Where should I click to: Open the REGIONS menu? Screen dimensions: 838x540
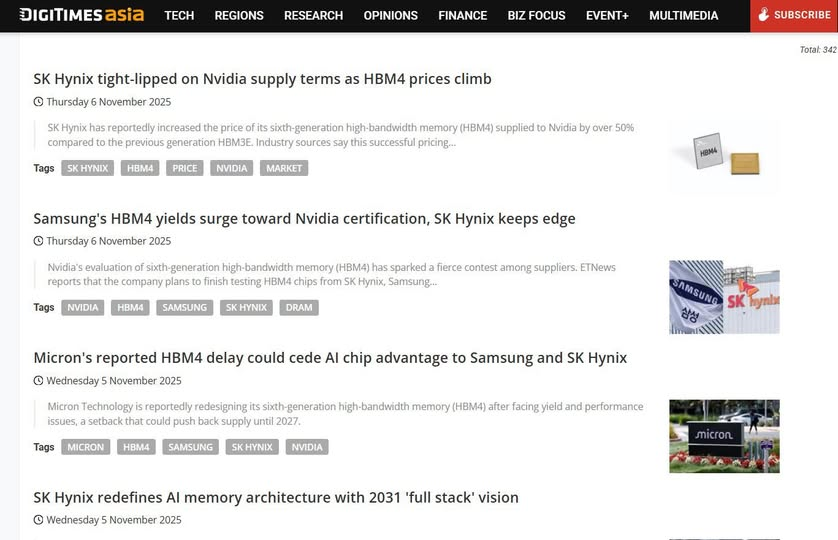[x=239, y=16]
